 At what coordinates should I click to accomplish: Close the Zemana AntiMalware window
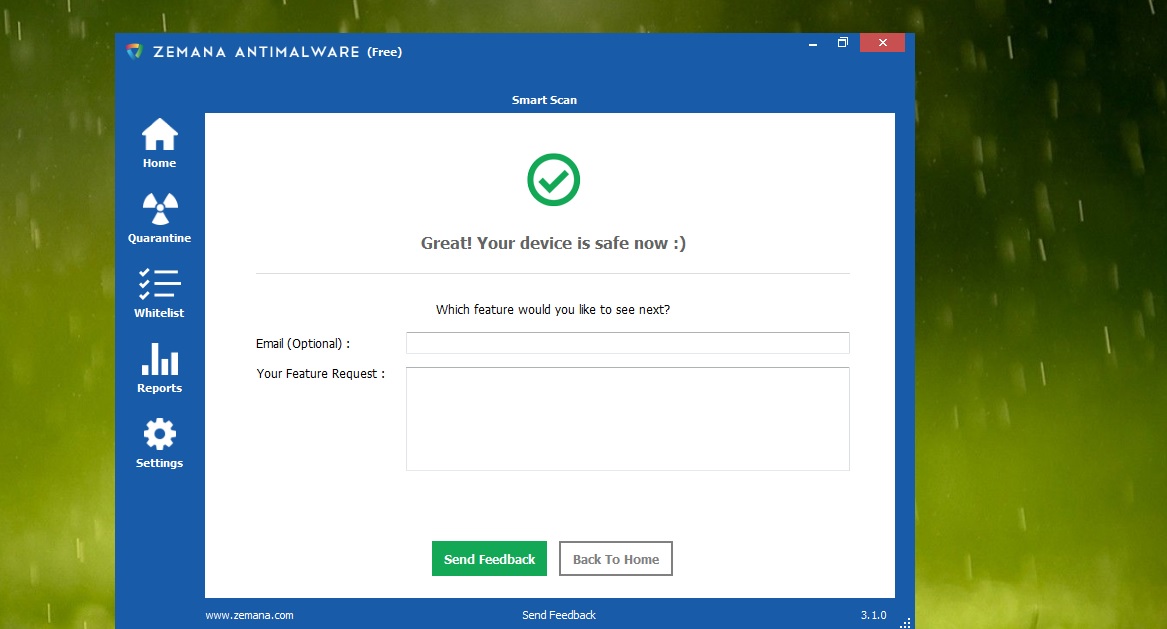883,43
